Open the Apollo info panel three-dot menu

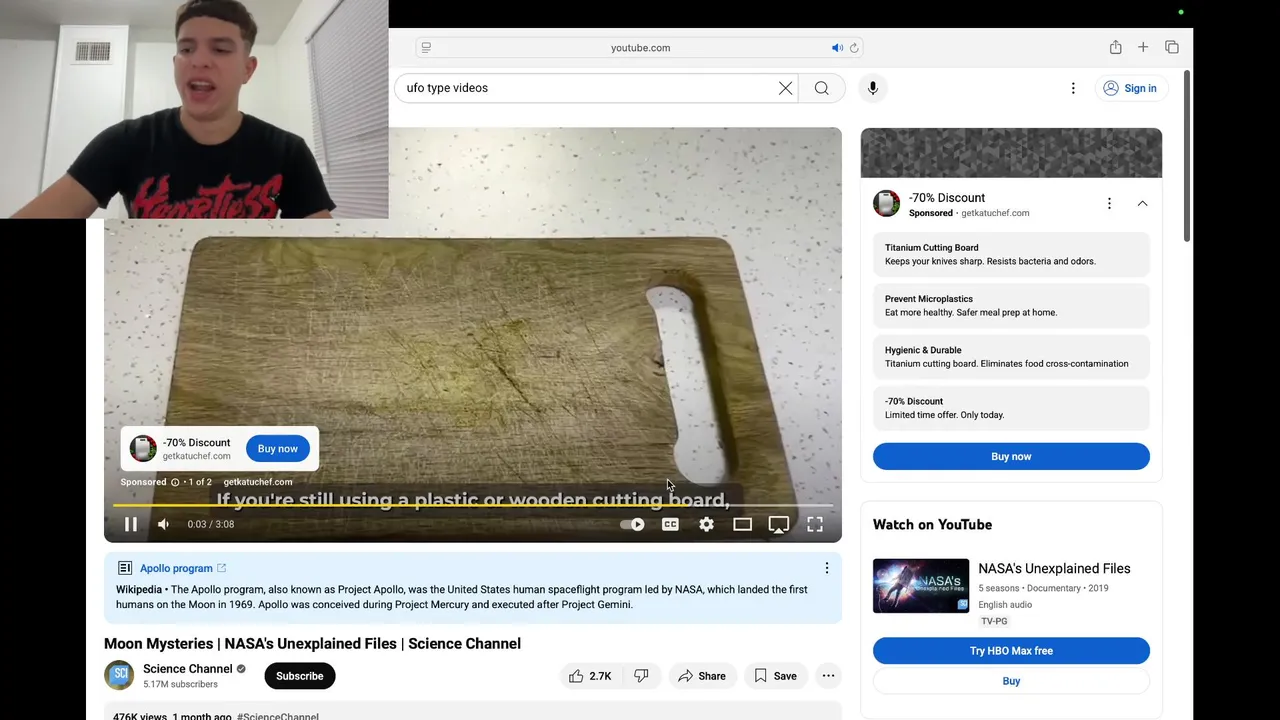tap(827, 568)
